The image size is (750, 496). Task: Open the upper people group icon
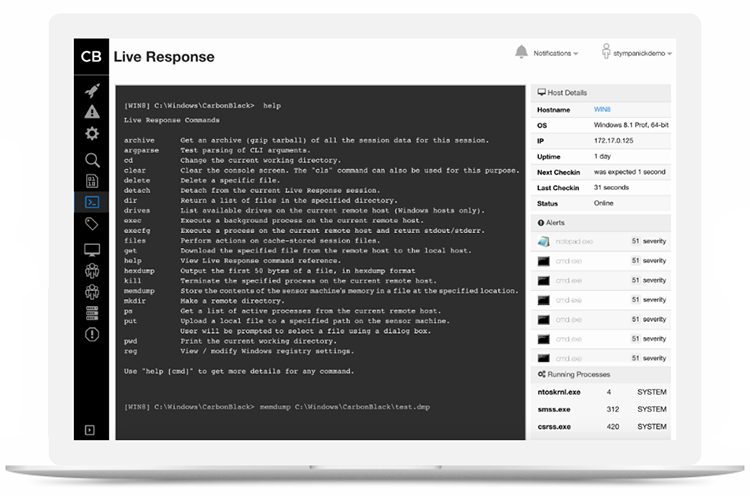click(x=92, y=271)
